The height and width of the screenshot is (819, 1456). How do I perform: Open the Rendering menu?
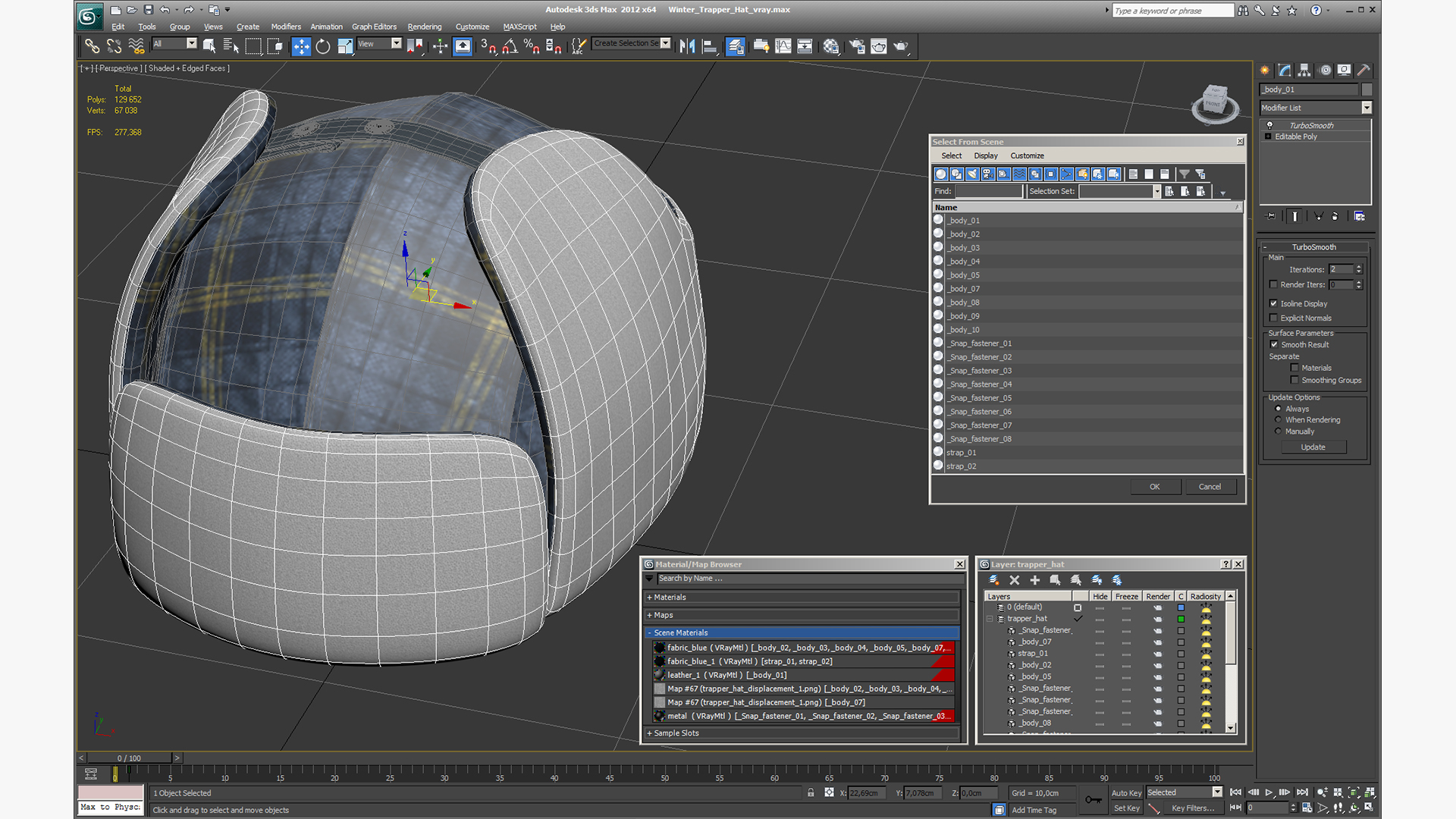click(x=424, y=27)
